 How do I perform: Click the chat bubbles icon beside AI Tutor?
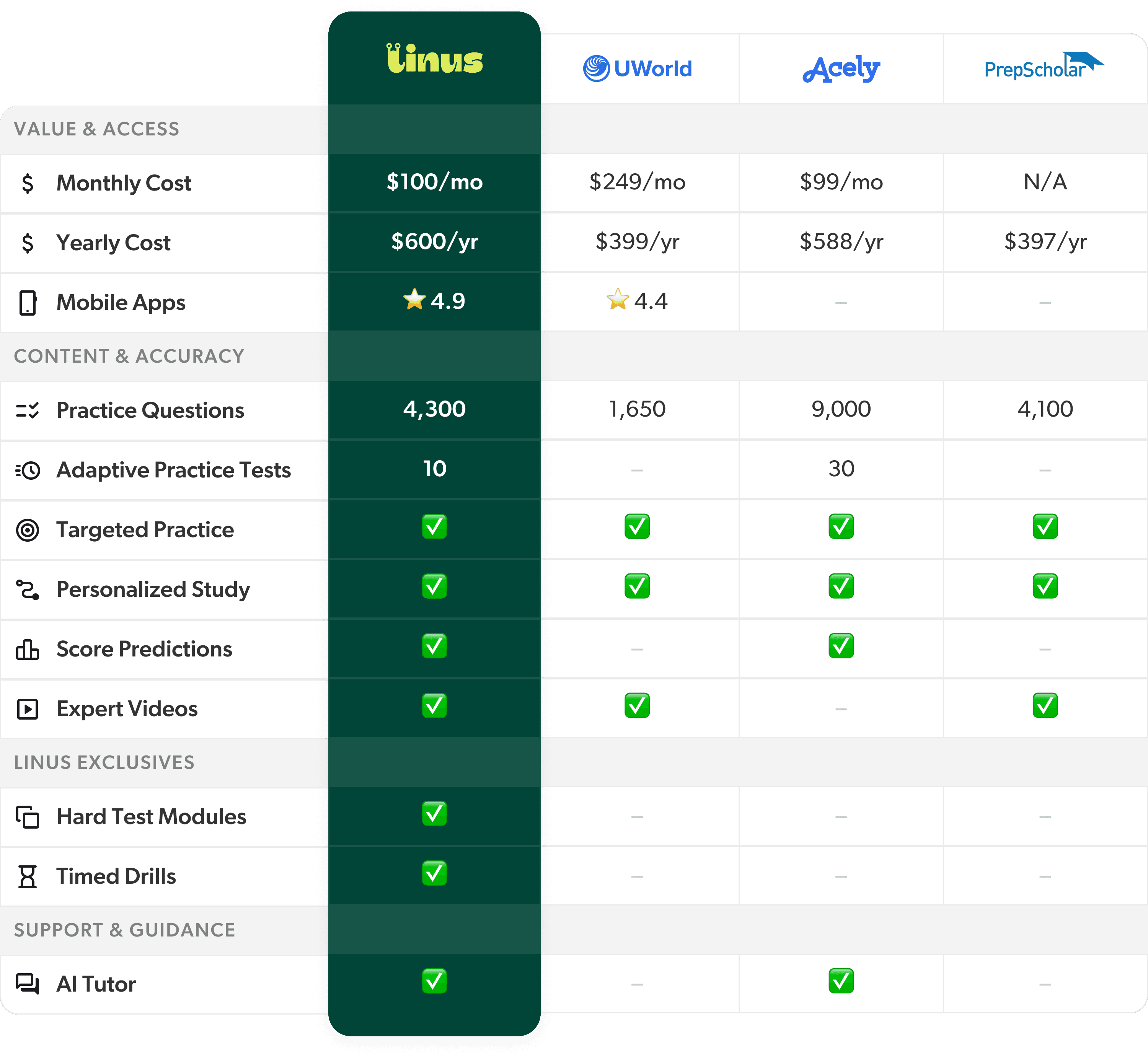tap(28, 984)
